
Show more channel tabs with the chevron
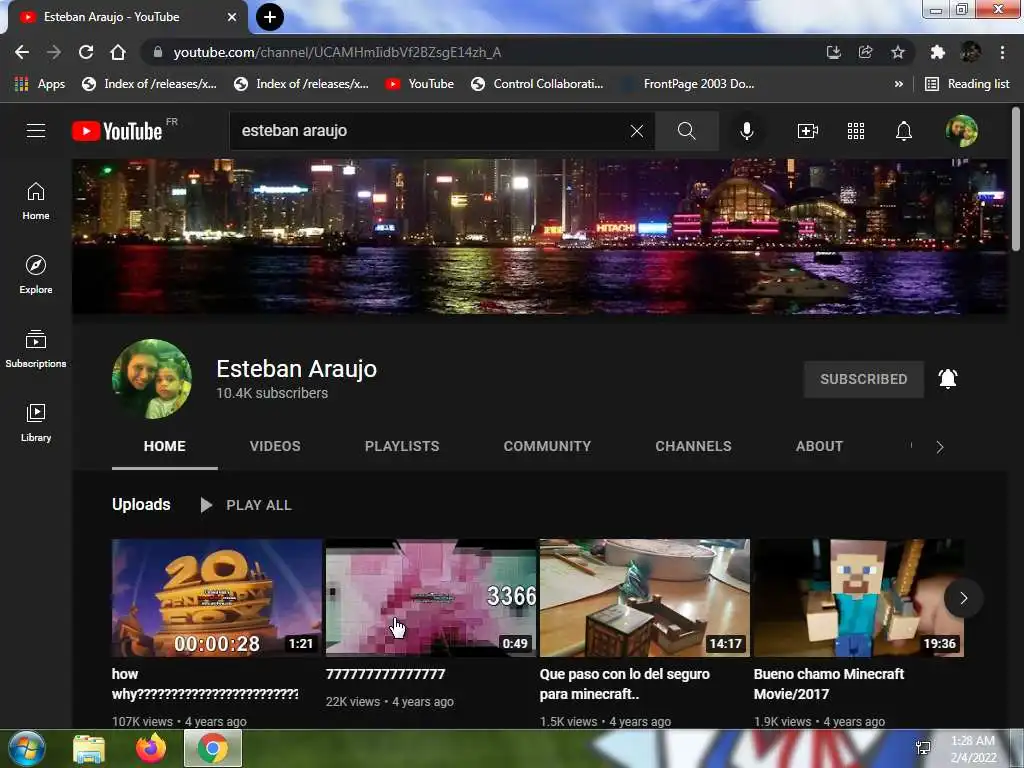(940, 447)
